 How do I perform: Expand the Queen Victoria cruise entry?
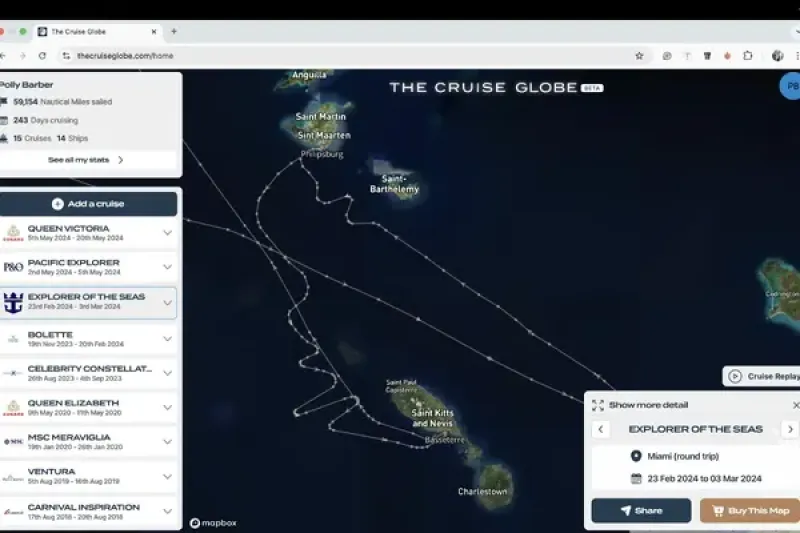coord(167,233)
